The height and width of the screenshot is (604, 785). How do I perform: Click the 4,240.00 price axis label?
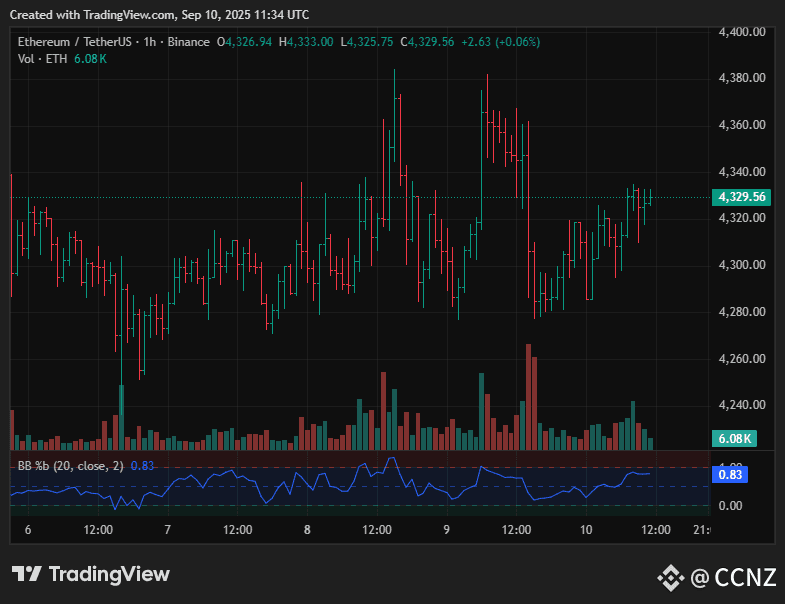[742, 405]
